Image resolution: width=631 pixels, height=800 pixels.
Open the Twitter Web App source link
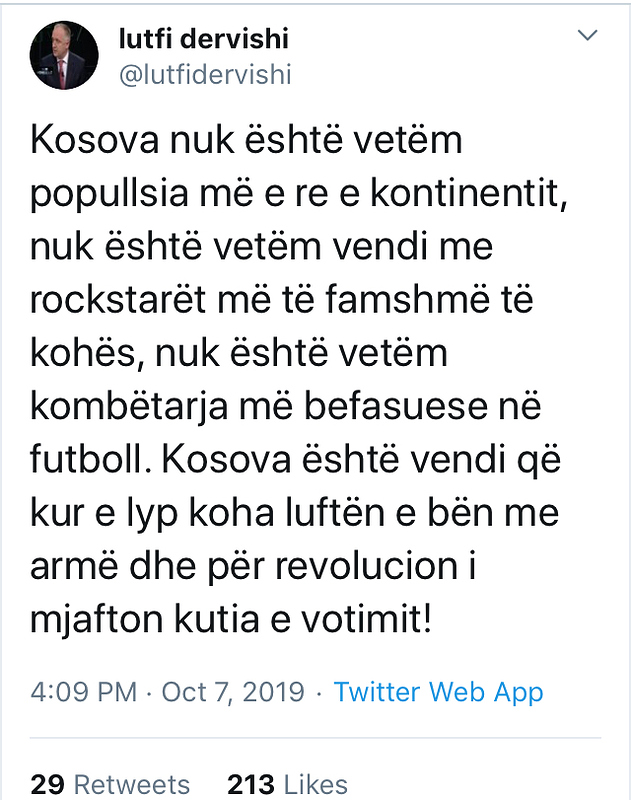(x=439, y=692)
